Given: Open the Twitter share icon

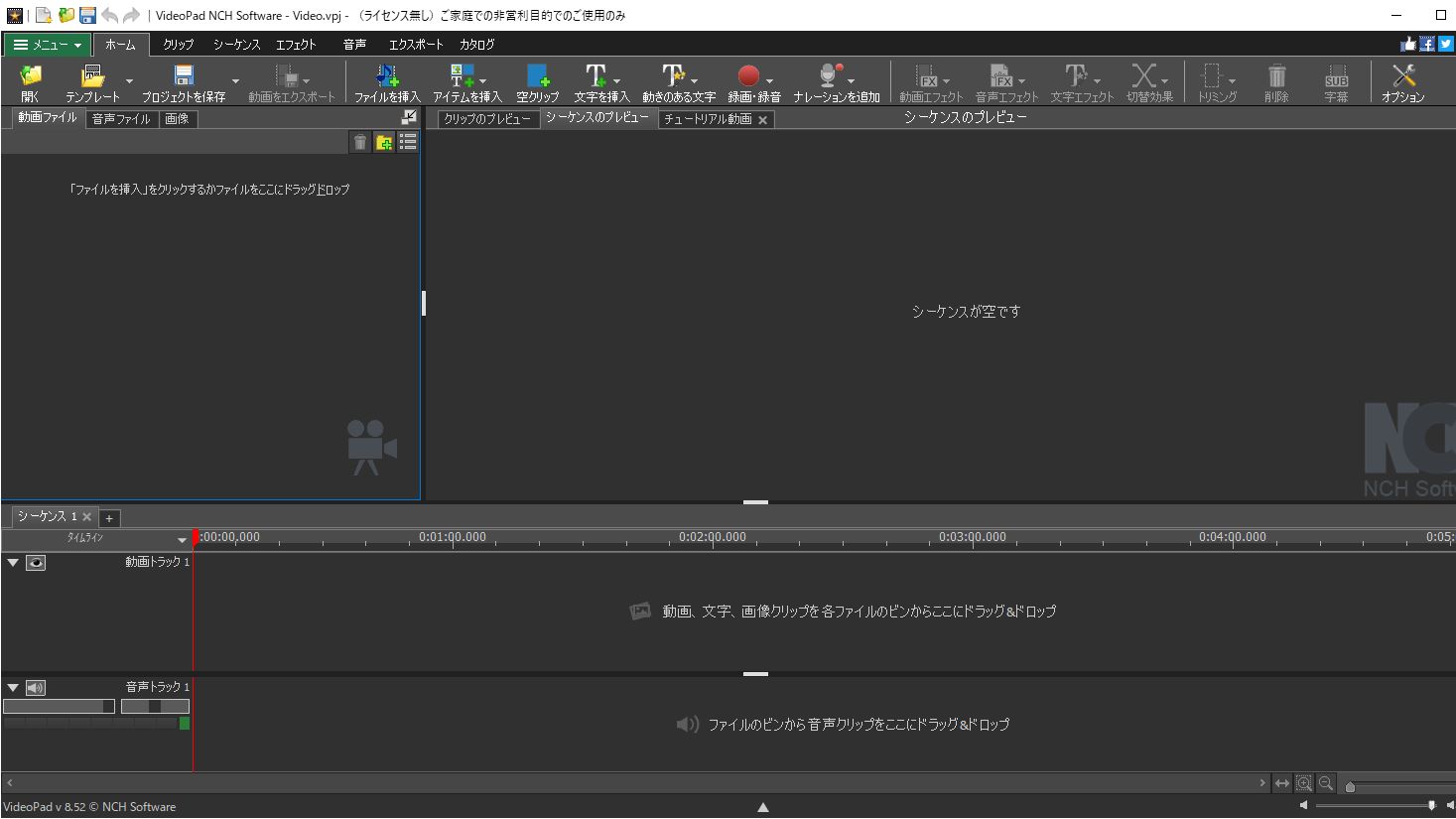Looking at the screenshot, I should (x=1446, y=44).
